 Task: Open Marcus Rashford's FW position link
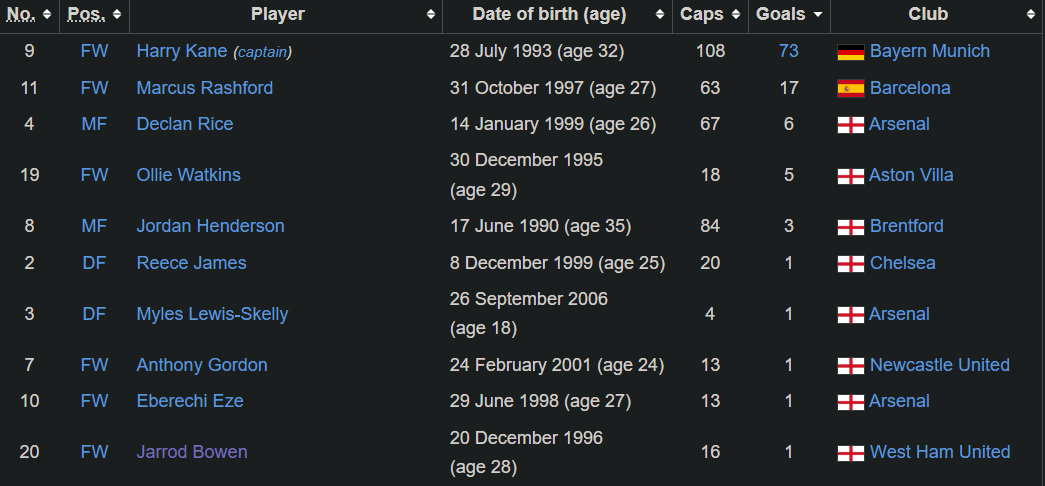click(94, 88)
